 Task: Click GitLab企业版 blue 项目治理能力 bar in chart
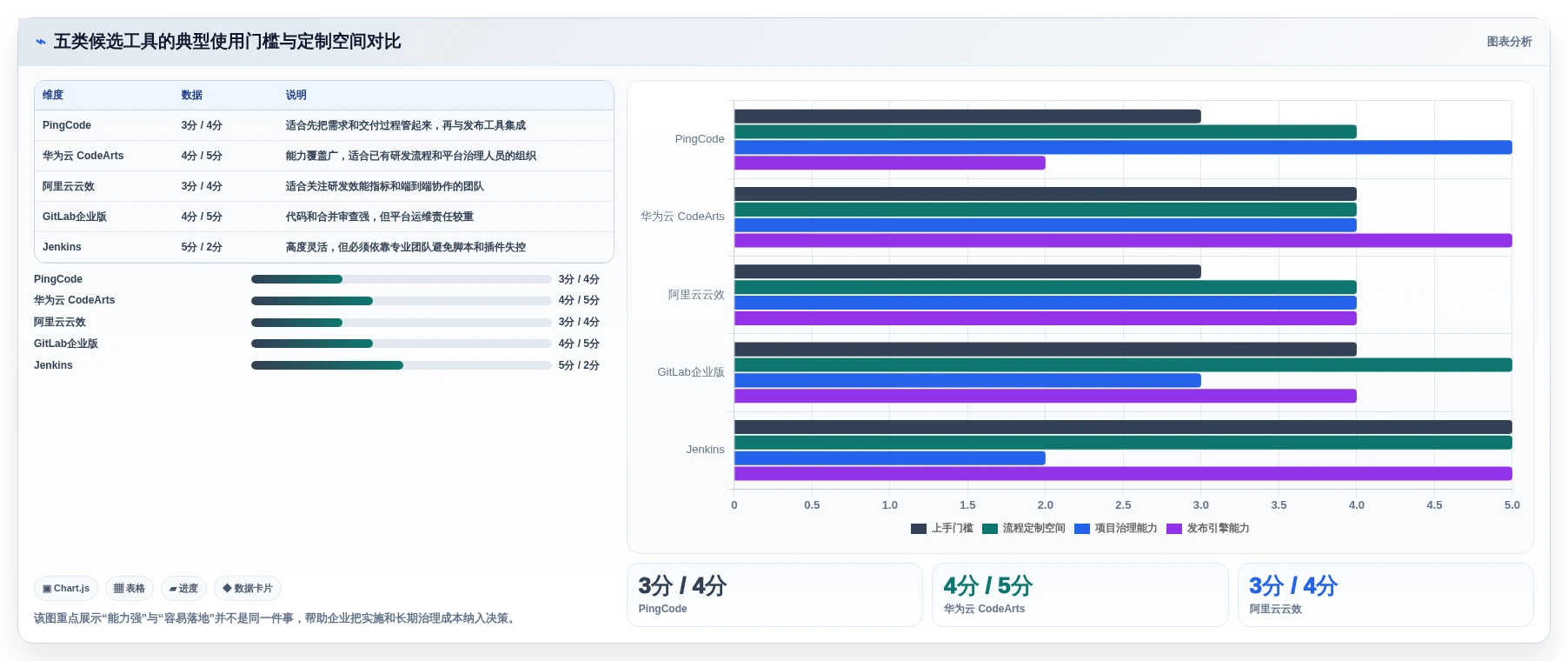pyautogui.click(x=967, y=381)
